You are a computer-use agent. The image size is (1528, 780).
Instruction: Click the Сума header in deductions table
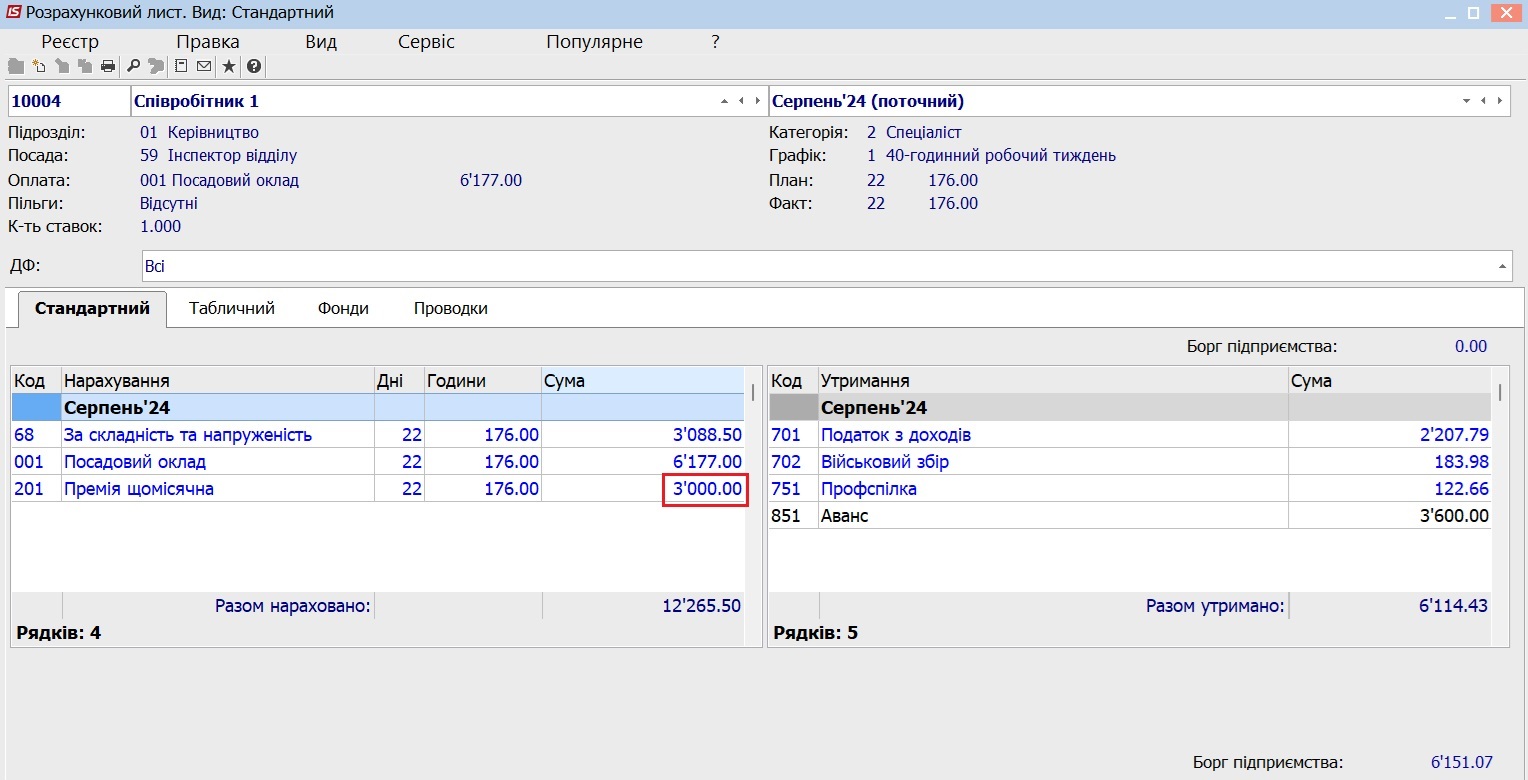(x=1390, y=381)
